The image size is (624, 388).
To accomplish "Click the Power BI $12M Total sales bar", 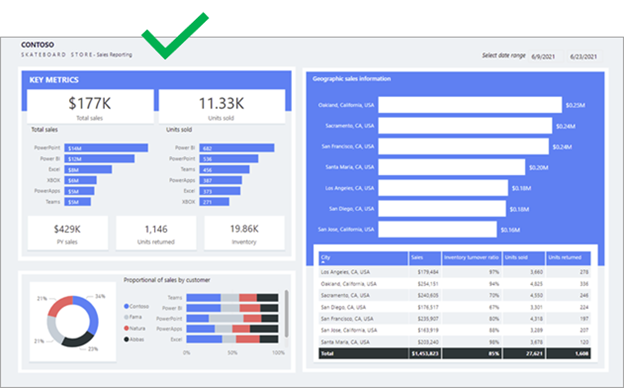I will pyautogui.click(x=99, y=159).
